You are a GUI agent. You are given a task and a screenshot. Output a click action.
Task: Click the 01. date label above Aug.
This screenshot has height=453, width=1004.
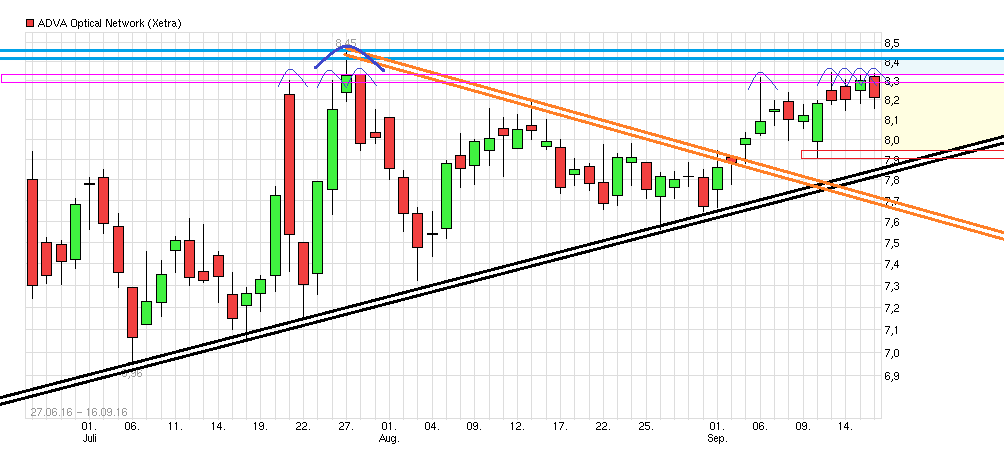click(x=389, y=426)
